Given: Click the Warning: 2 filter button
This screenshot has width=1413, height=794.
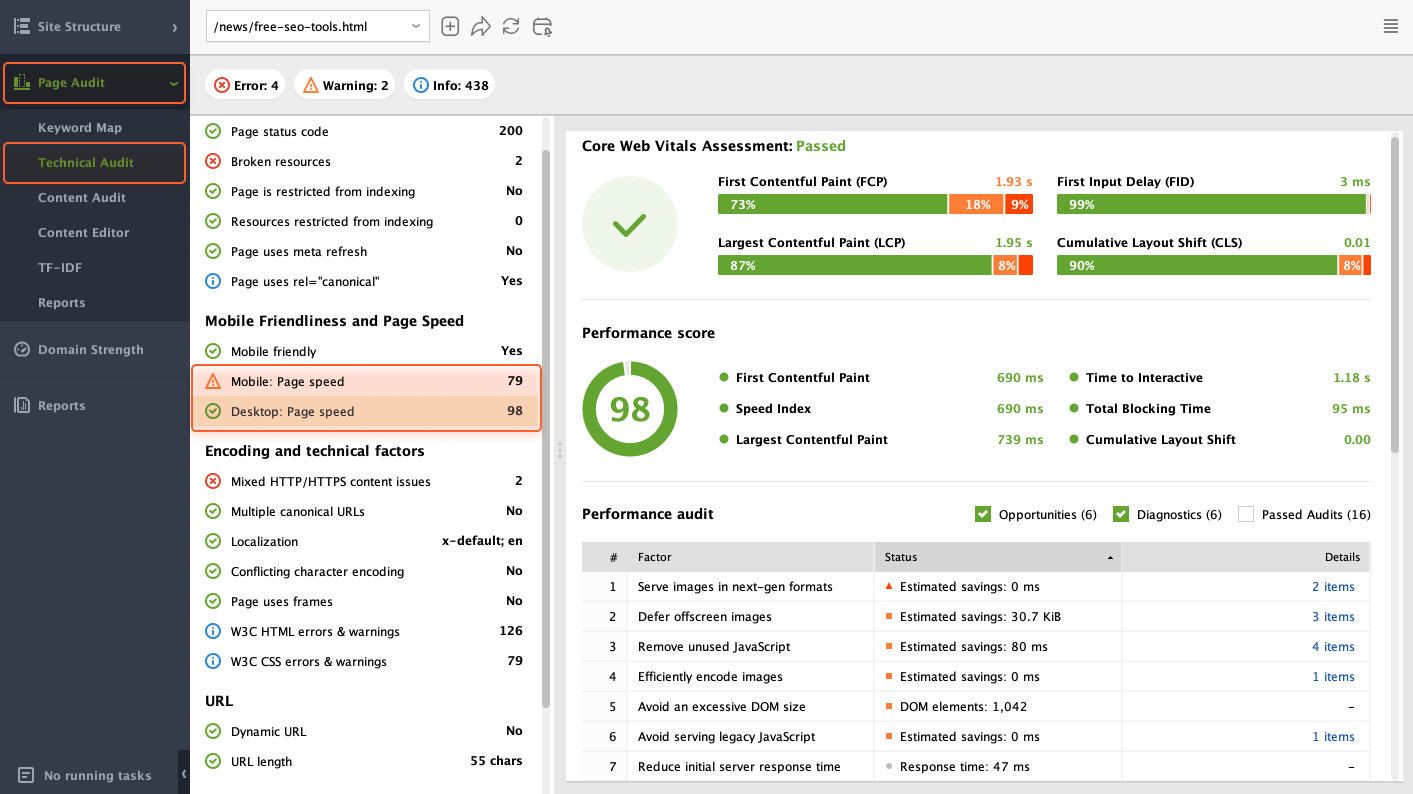Looking at the screenshot, I should (x=345, y=85).
